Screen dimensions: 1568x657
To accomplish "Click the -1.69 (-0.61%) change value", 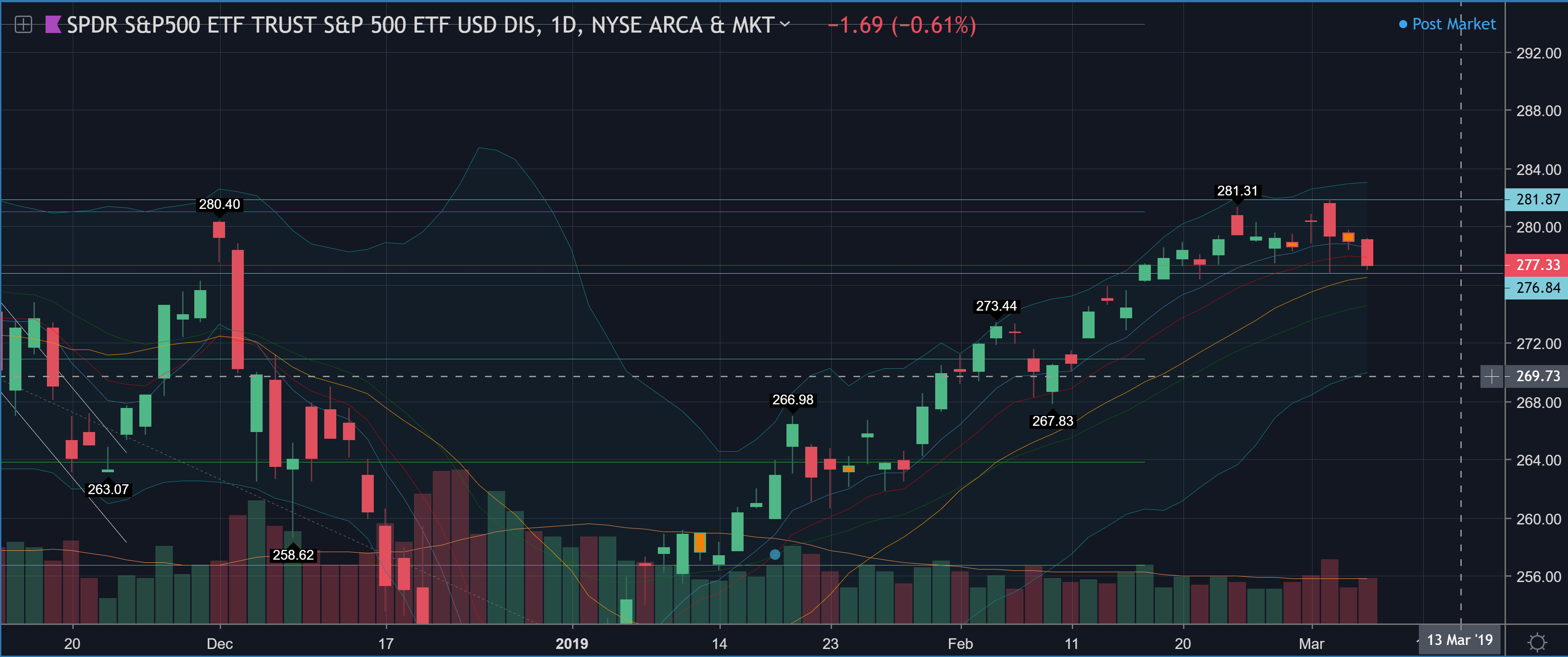I will pyautogui.click(x=902, y=25).
